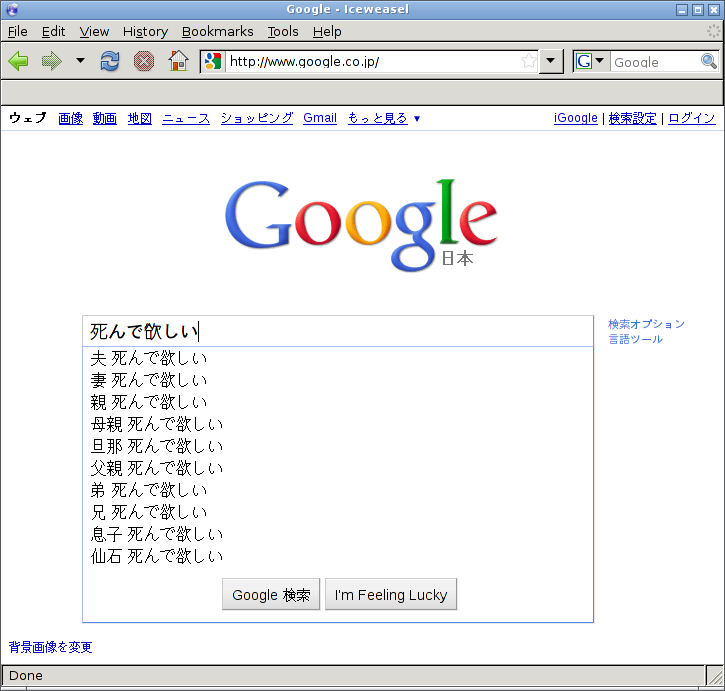The width and height of the screenshot is (725, 691).
Task: Click the main Google search text box
Action: click(x=338, y=331)
